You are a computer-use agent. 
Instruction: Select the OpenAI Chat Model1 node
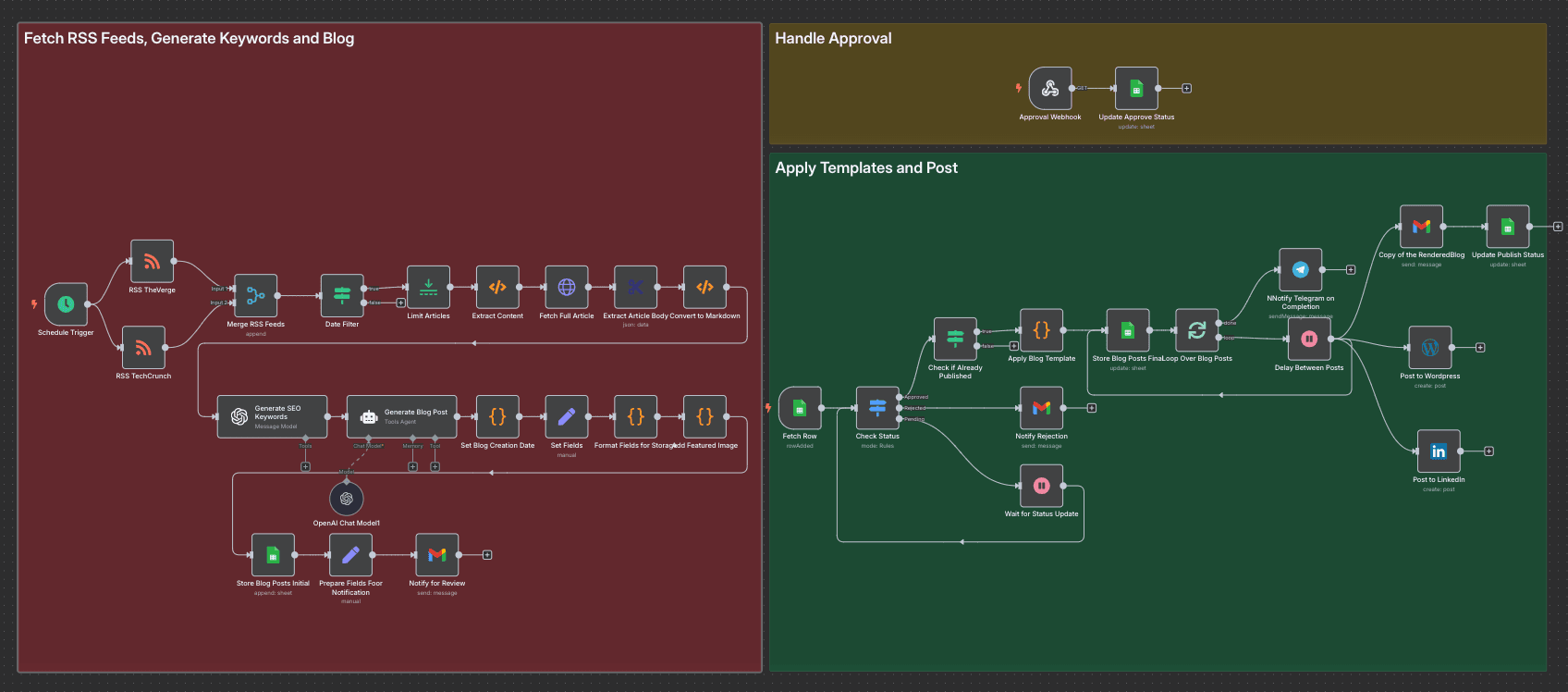pos(347,499)
